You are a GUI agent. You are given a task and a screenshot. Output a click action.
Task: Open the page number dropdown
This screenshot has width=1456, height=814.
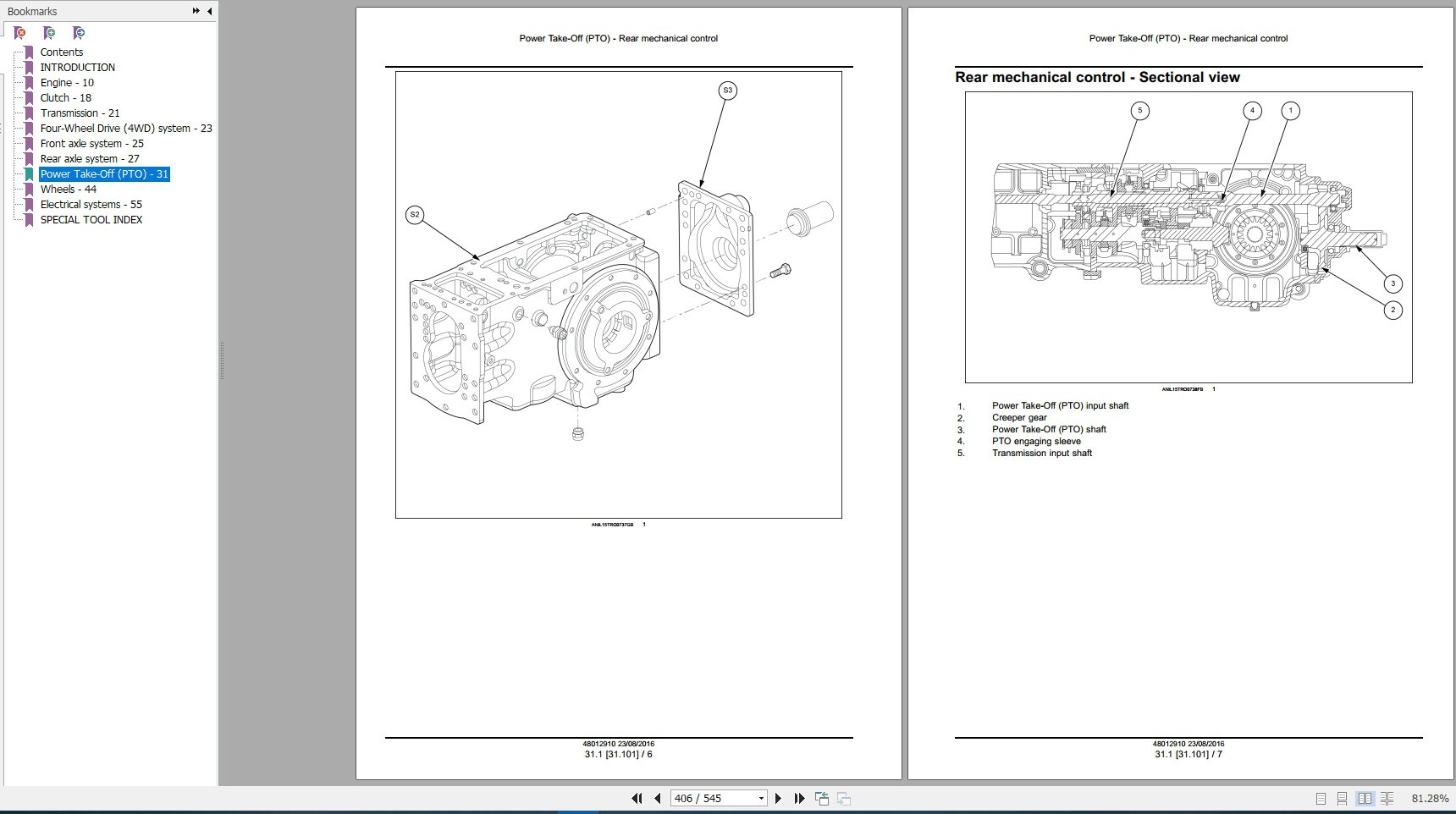[x=760, y=798]
